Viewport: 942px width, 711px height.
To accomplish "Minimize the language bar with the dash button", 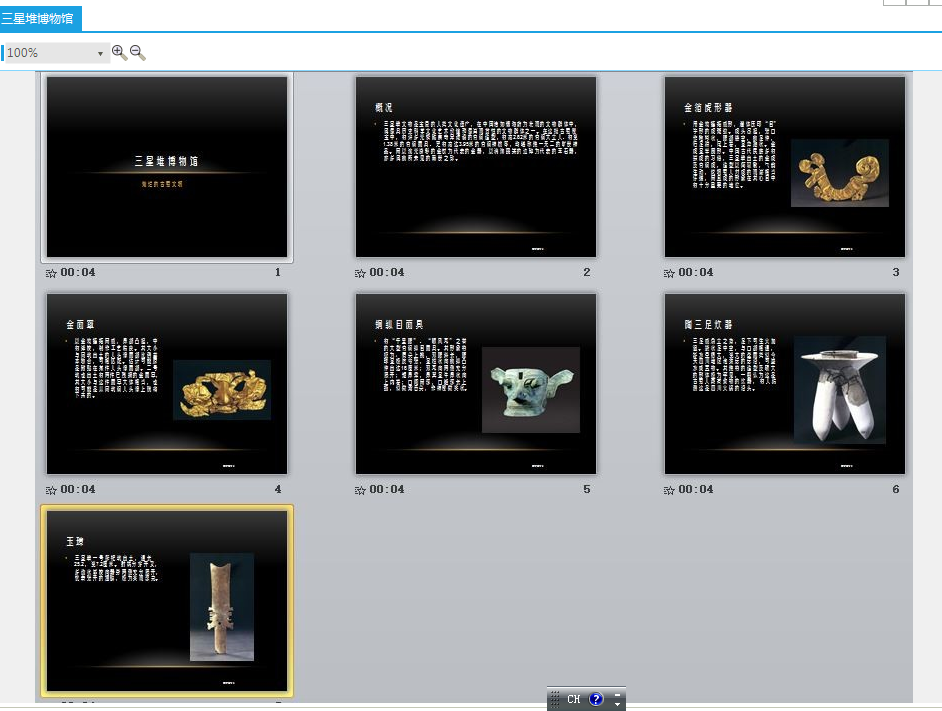I will (x=618, y=694).
